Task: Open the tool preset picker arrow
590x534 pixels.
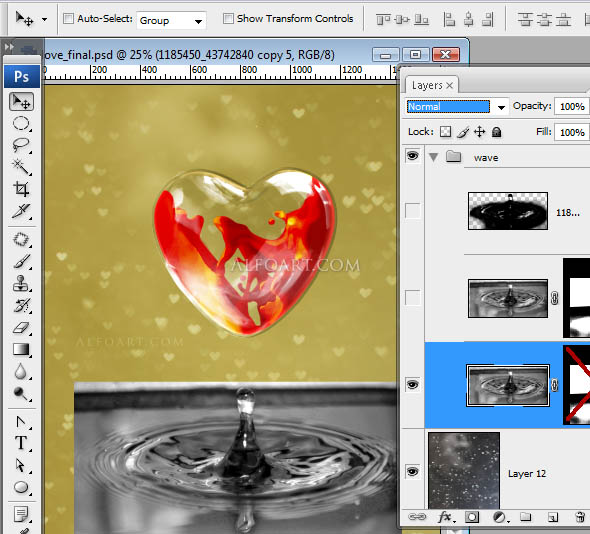Action: point(44,19)
